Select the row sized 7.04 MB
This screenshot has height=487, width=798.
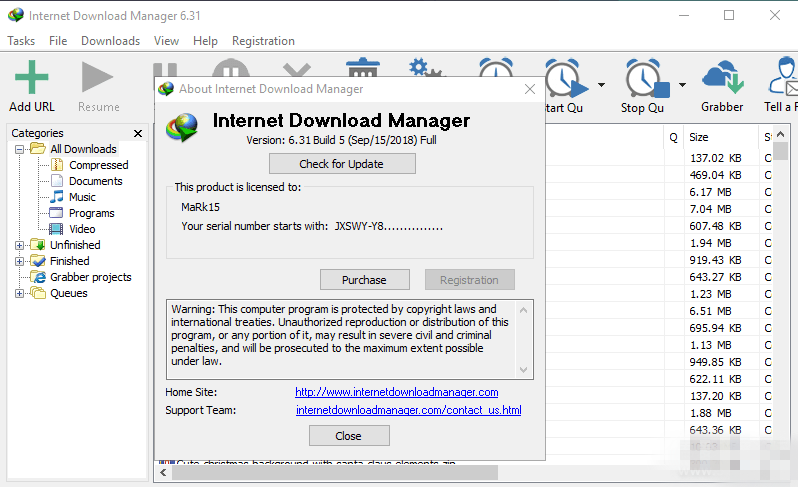coord(710,209)
